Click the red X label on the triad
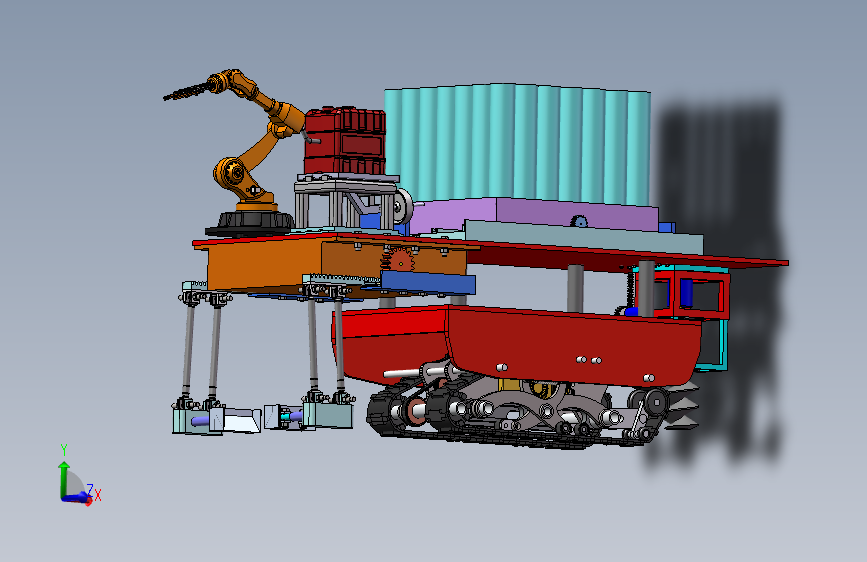The width and height of the screenshot is (867, 562). tap(98, 495)
